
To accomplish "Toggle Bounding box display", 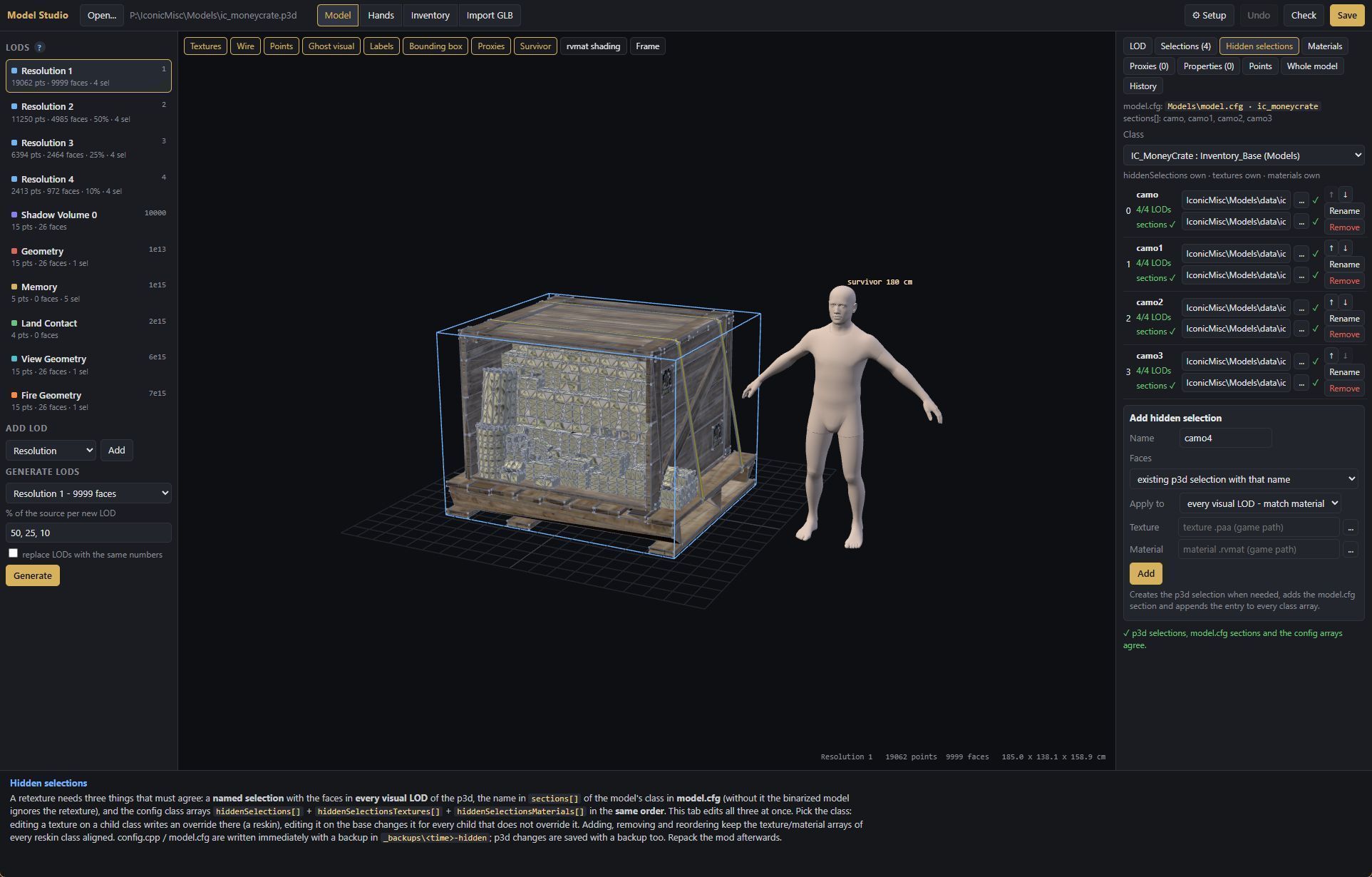I will [435, 46].
